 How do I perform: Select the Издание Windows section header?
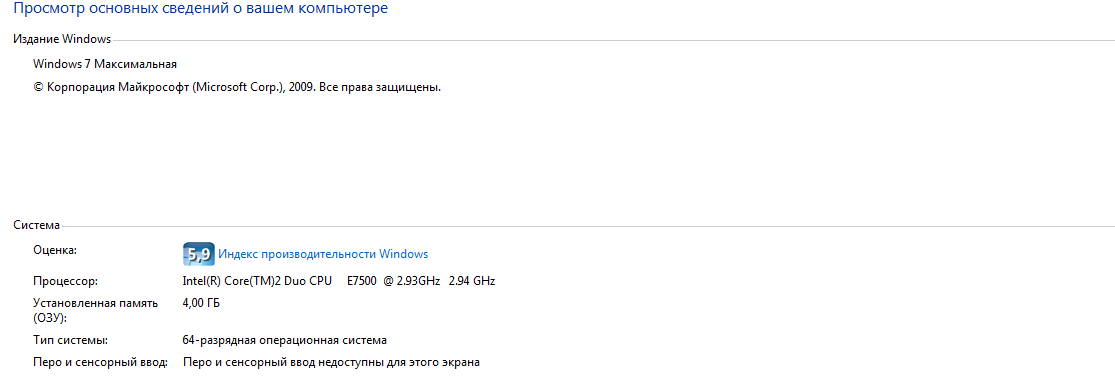(62, 38)
